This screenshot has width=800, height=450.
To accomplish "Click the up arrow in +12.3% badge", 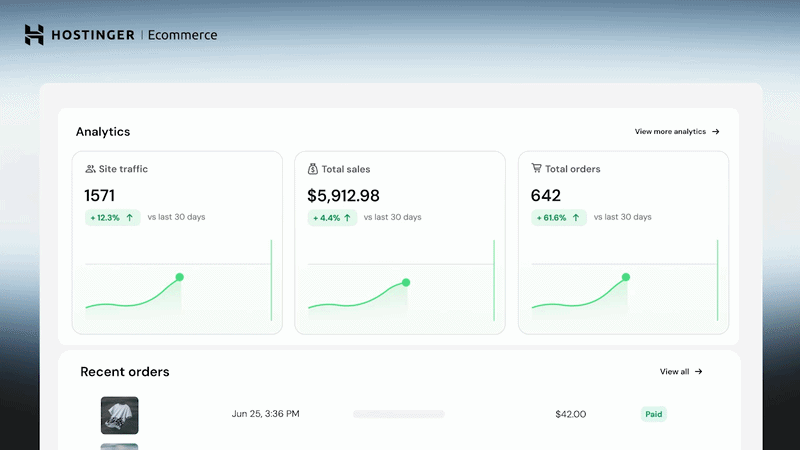I will 130,217.
